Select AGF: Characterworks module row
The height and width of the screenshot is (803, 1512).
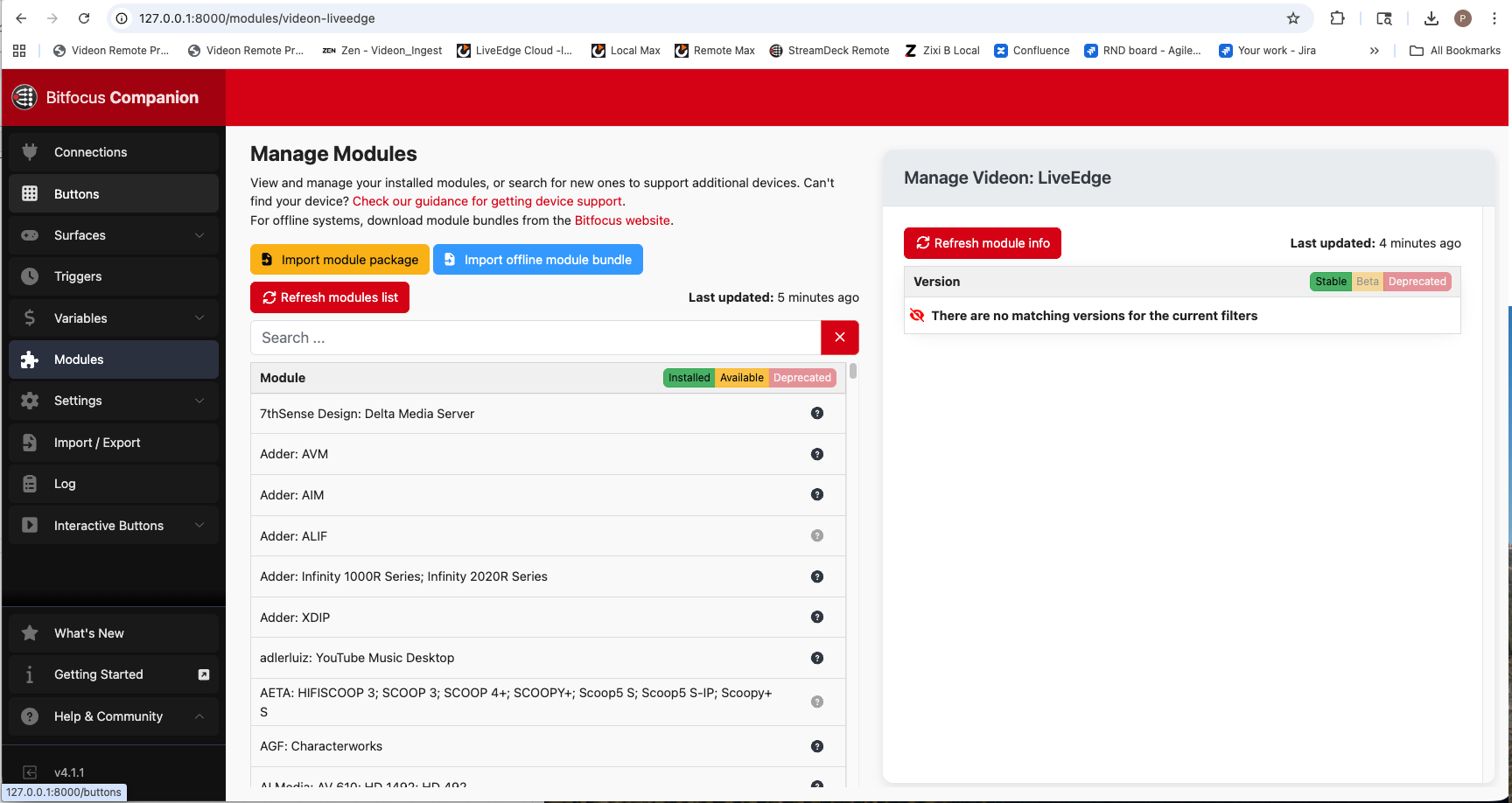click(x=548, y=746)
